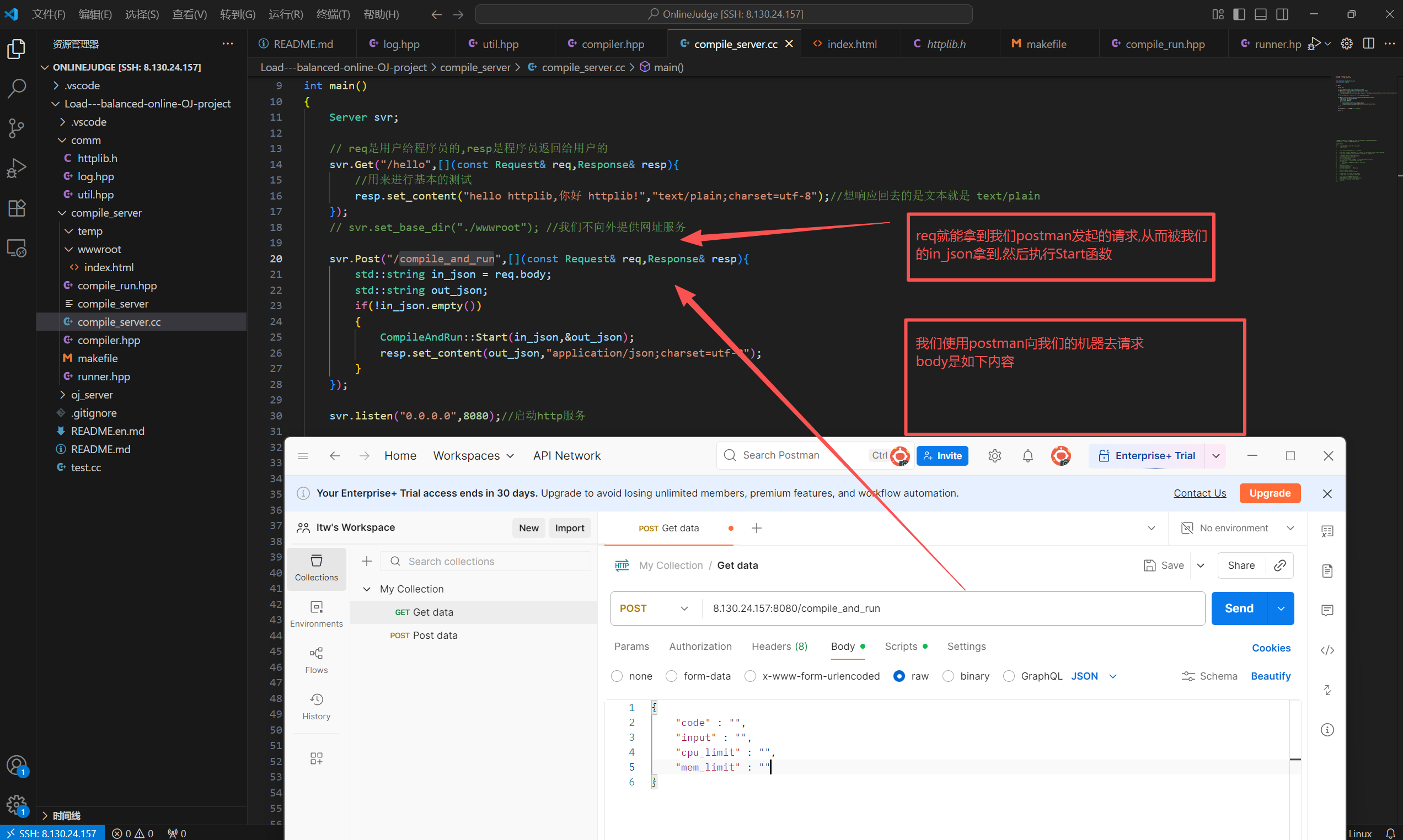
Task: Select binary body type radio
Action: pos(949,676)
